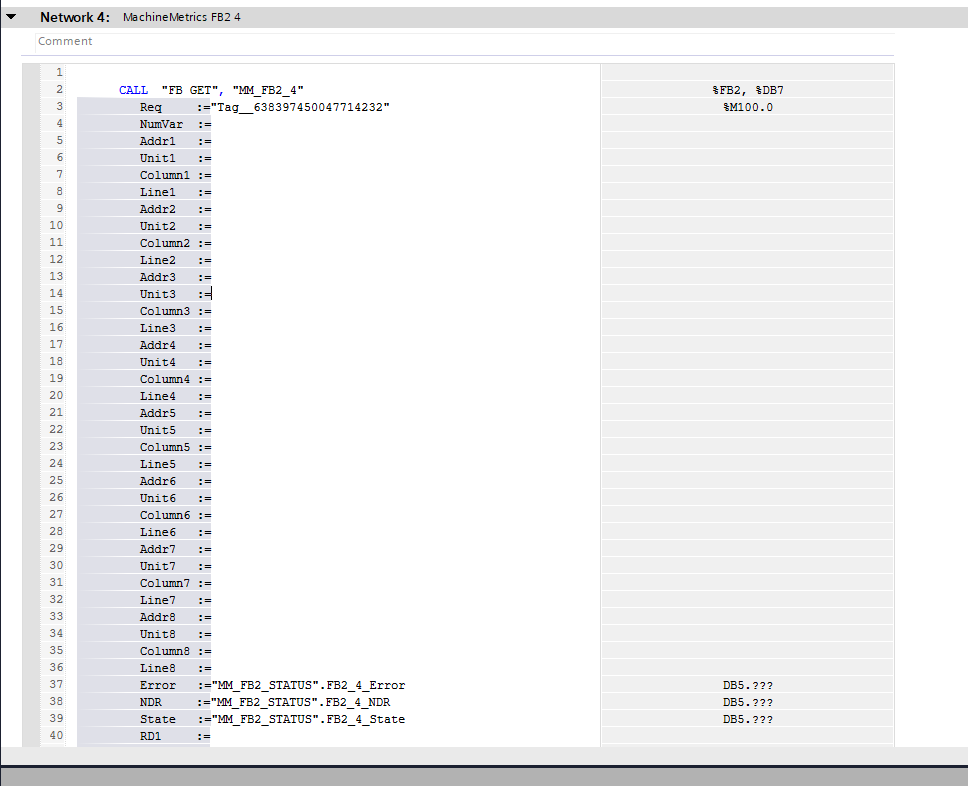
Task: Collapse Network 4 with the triangle
Action: coord(11,17)
